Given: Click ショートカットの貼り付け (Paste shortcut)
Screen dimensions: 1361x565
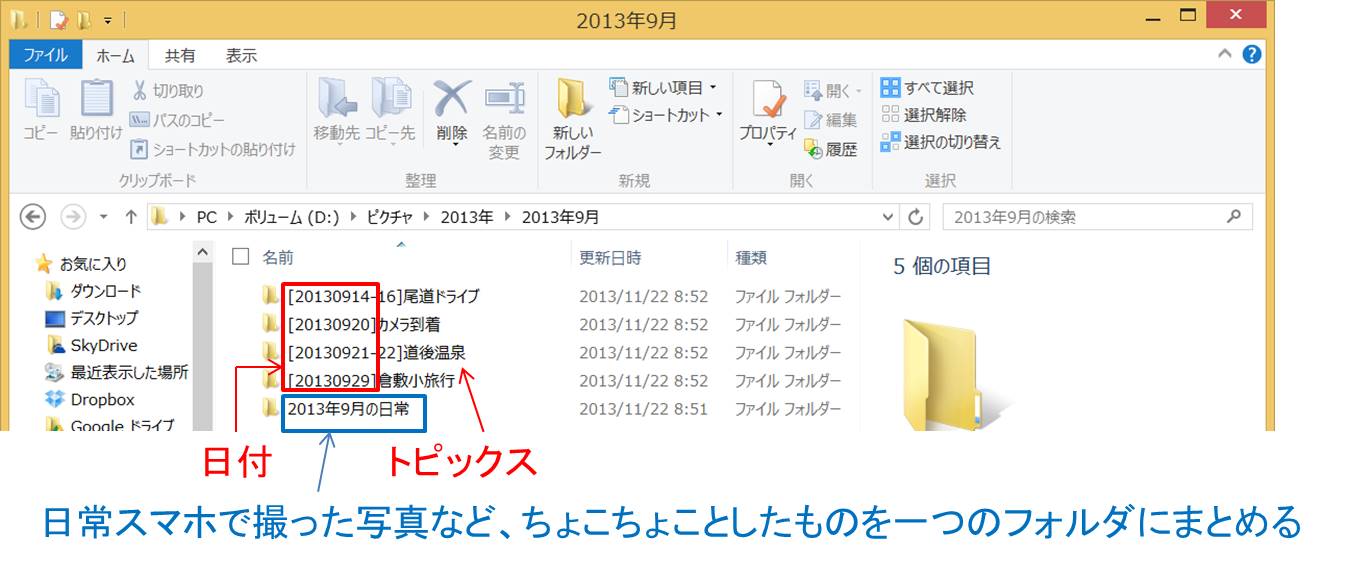Looking at the screenshot, I should [x=213, y=149].
